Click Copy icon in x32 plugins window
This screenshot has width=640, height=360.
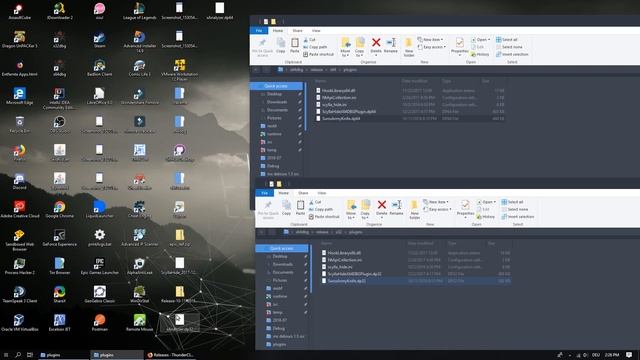point(287,208)
